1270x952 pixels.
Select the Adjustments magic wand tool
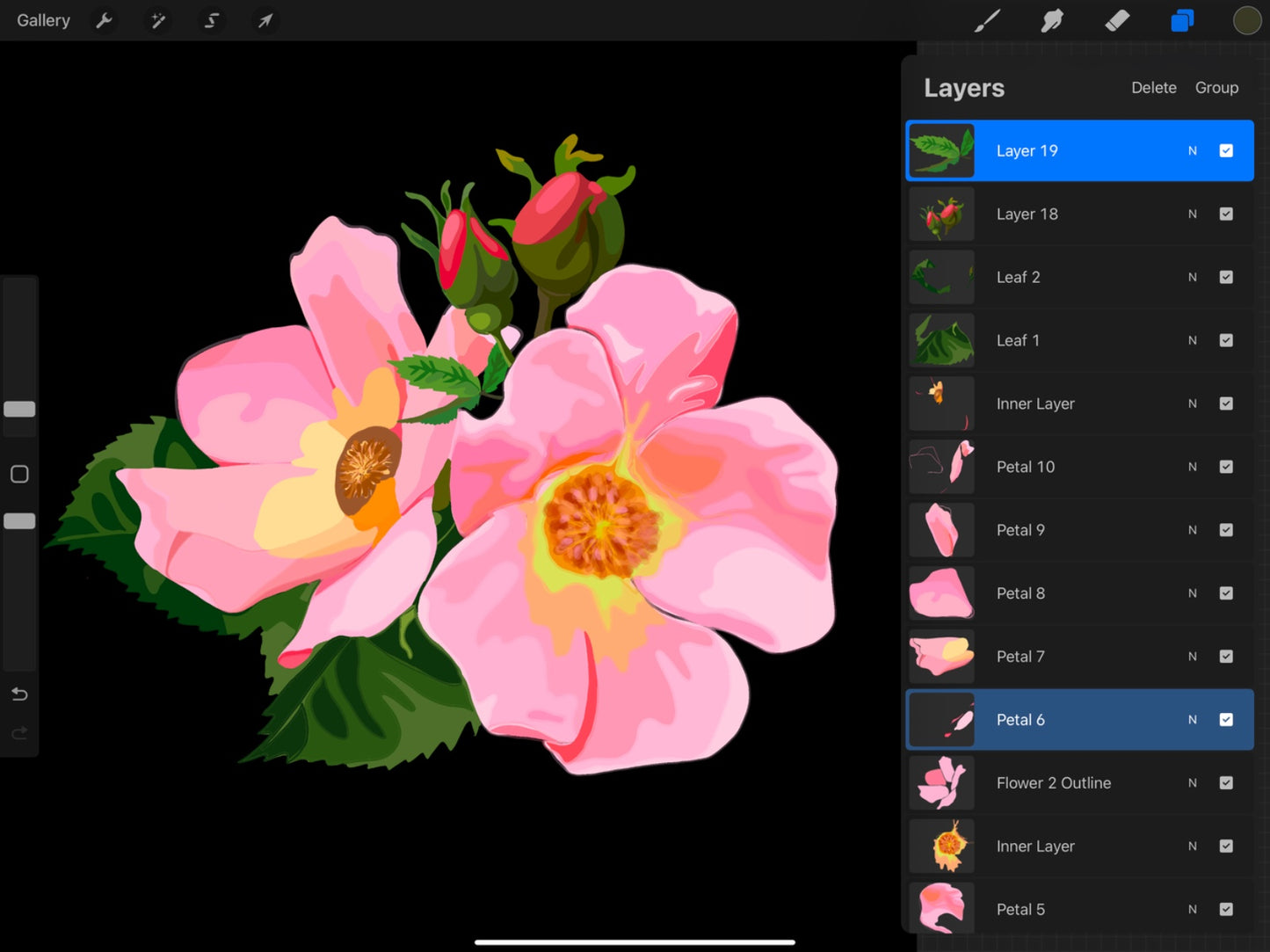[158, 20]
